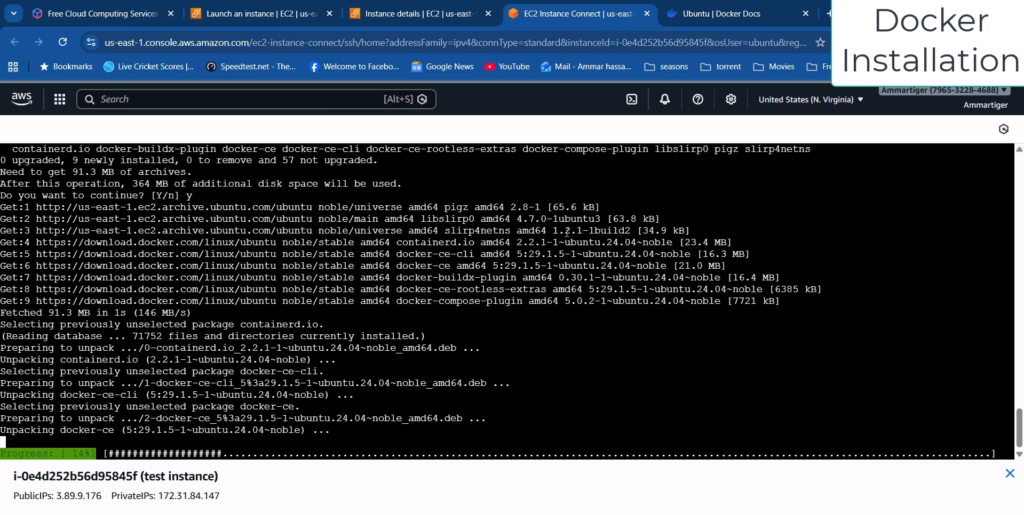This screenshot has width=1024, height=515.
Task: Close the Instance details tab
Action: (488, 14)
